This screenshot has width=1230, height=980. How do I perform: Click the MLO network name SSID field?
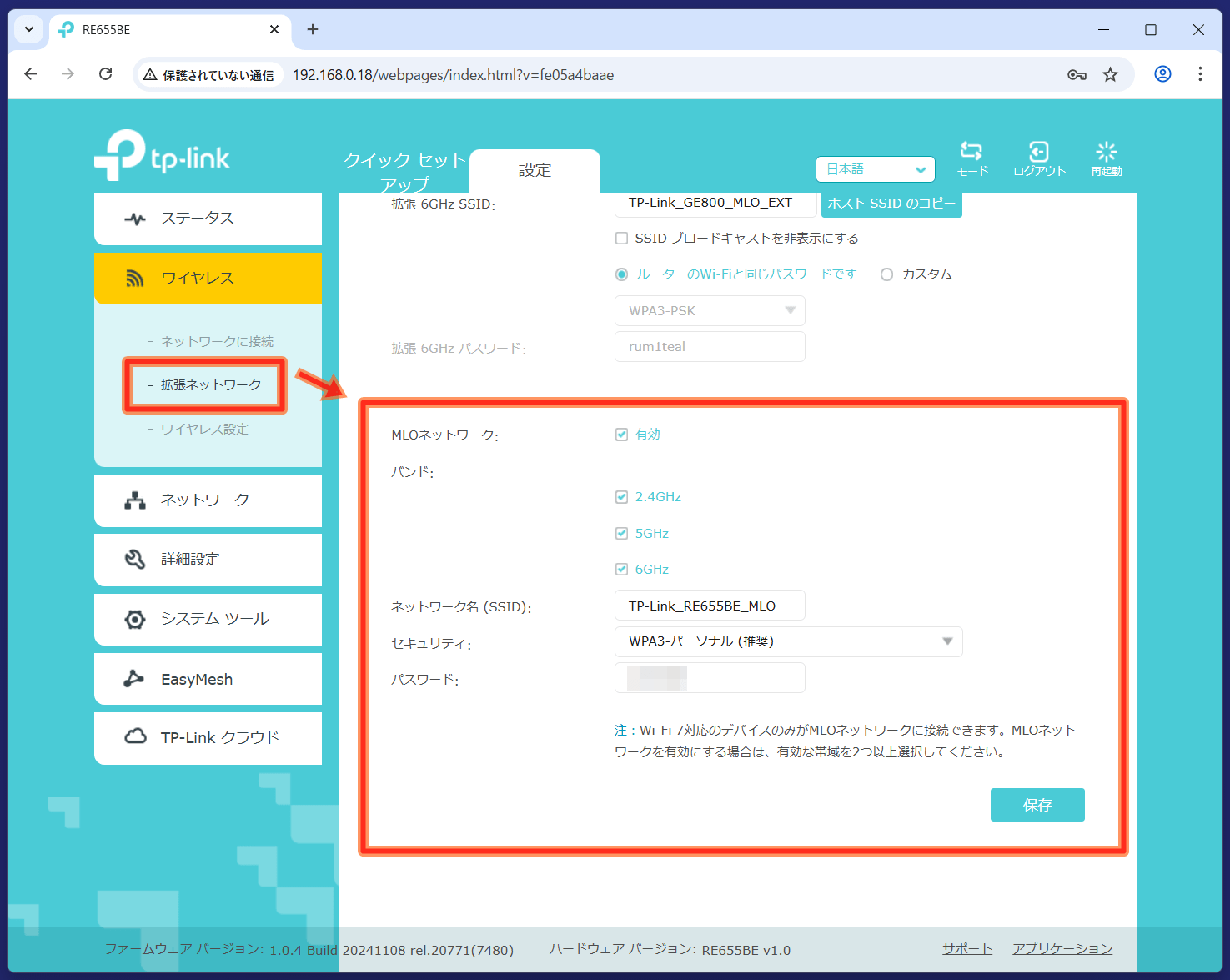[x=710, y=606]
